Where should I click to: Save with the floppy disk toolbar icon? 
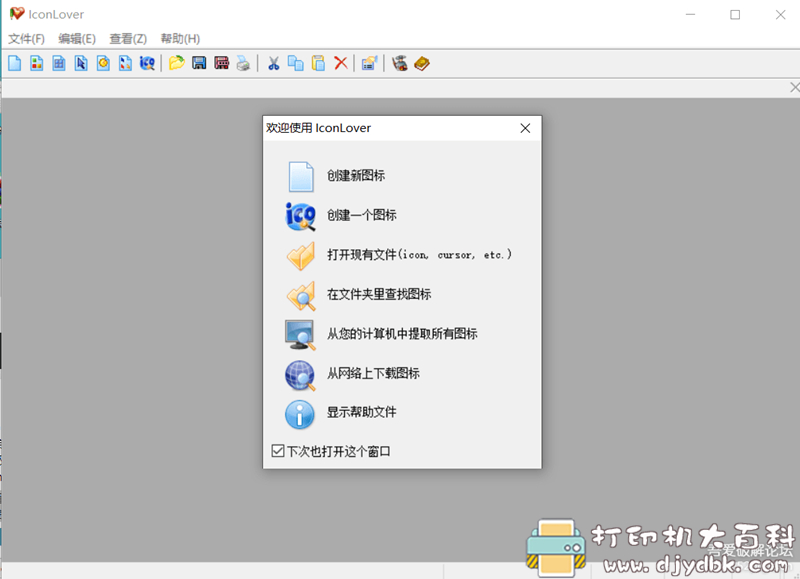click(x=199, y=63)
